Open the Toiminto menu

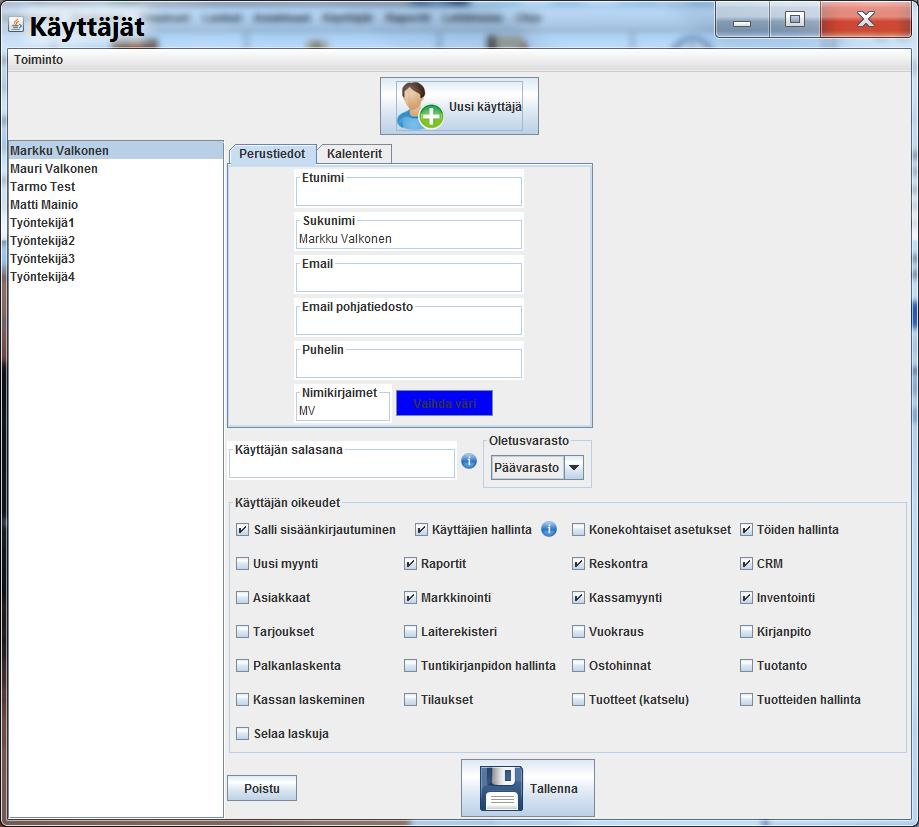[39, 60]
